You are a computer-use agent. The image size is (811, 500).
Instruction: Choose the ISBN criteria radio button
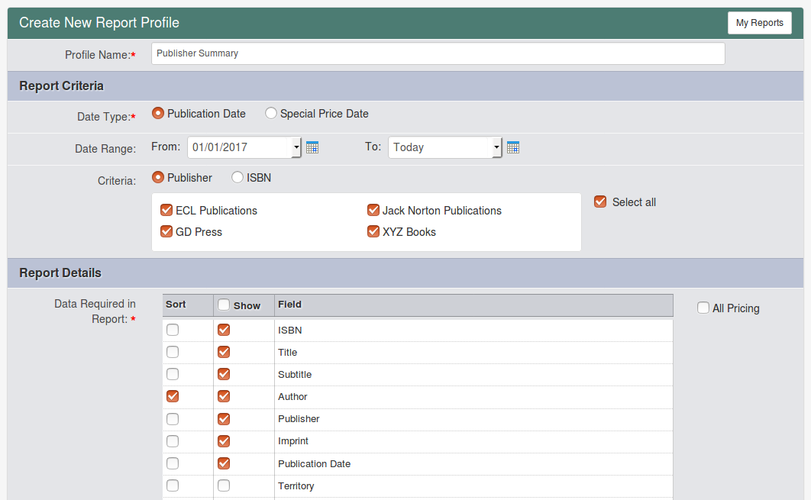pyautogui.click(x=238, y=178)
